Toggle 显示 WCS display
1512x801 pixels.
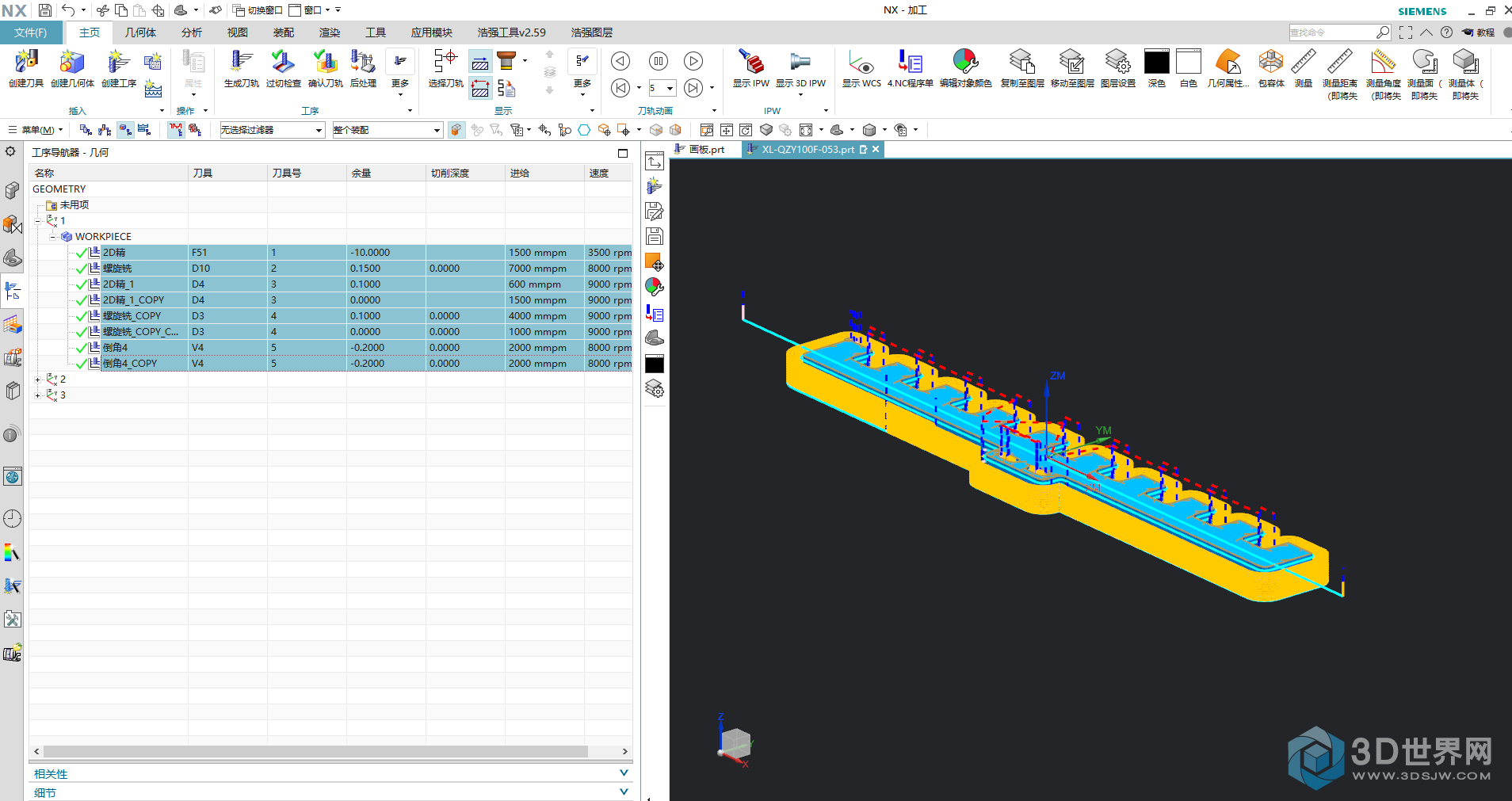[861, 68]
